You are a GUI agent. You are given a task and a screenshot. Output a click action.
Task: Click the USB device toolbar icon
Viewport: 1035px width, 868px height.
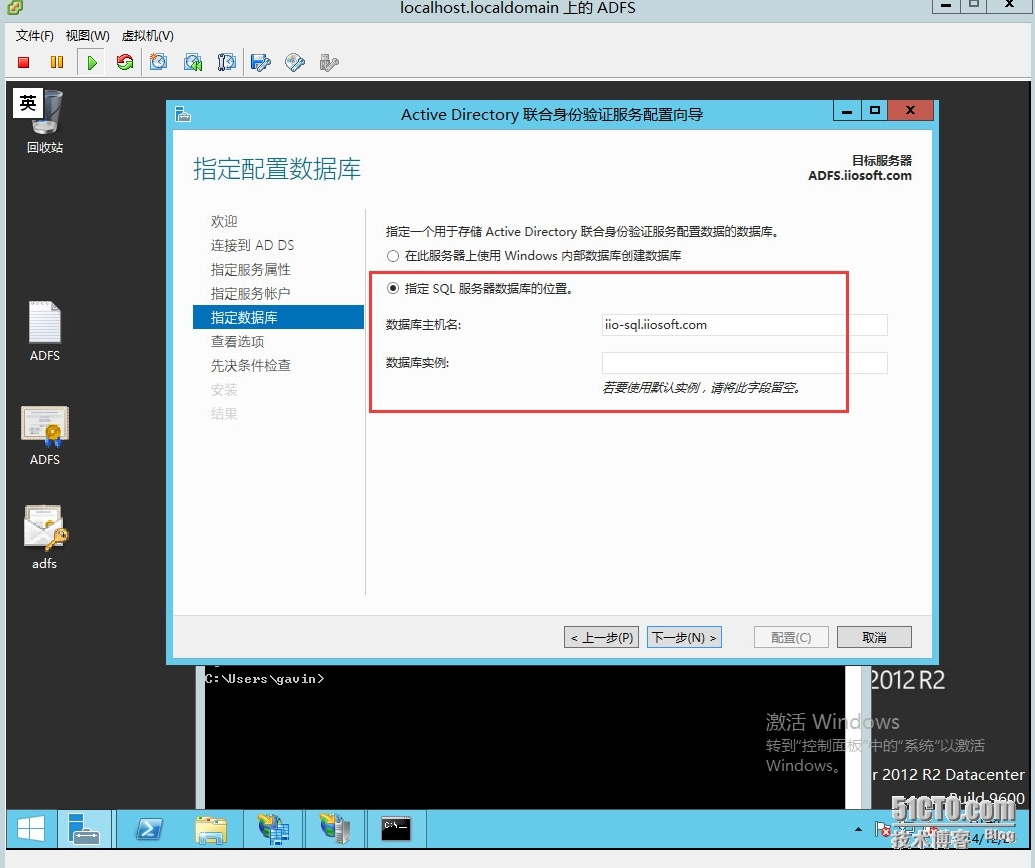point(329,63)
